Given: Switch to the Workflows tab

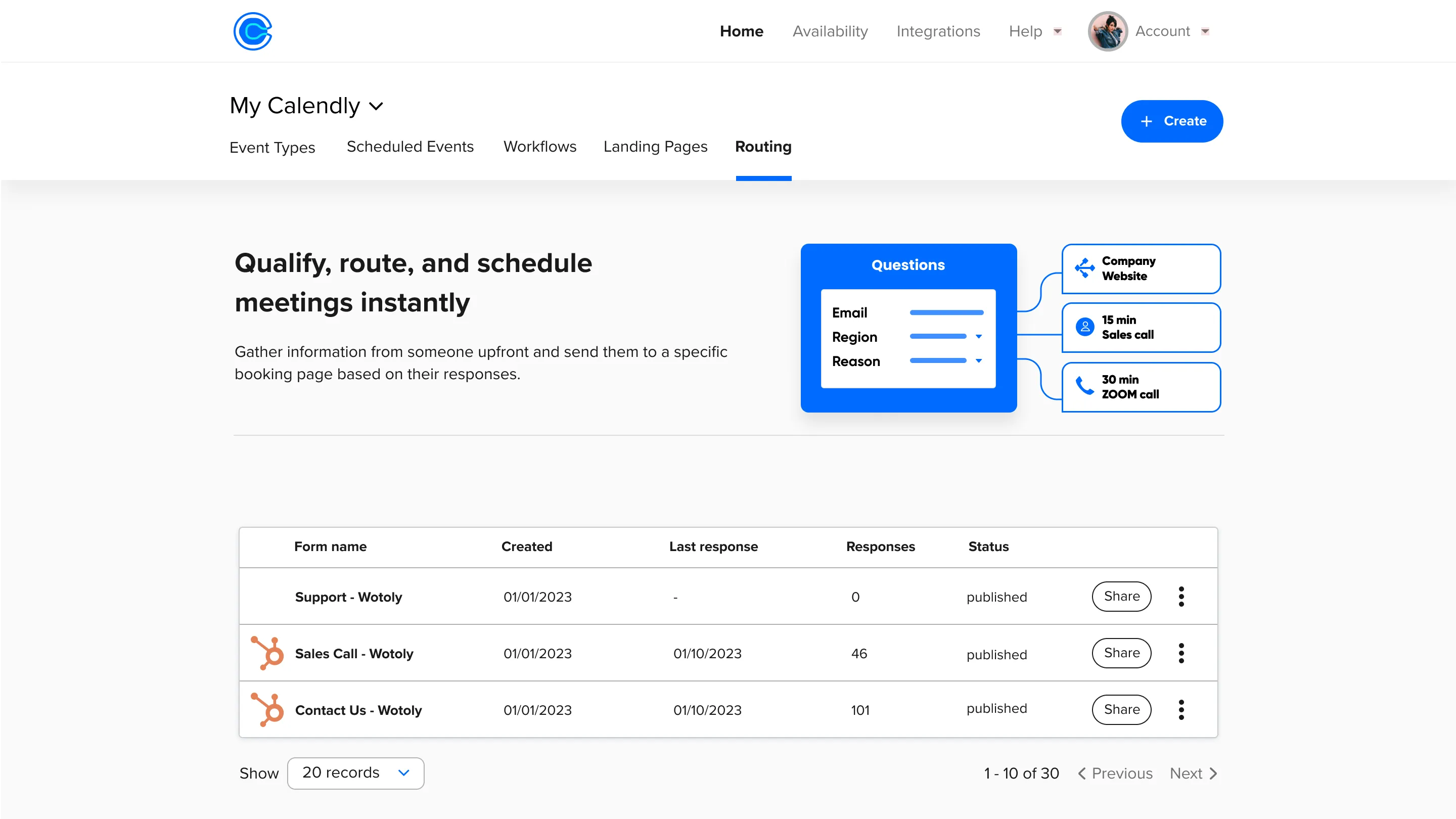Looking at the screenshot, I should (540, 147).
